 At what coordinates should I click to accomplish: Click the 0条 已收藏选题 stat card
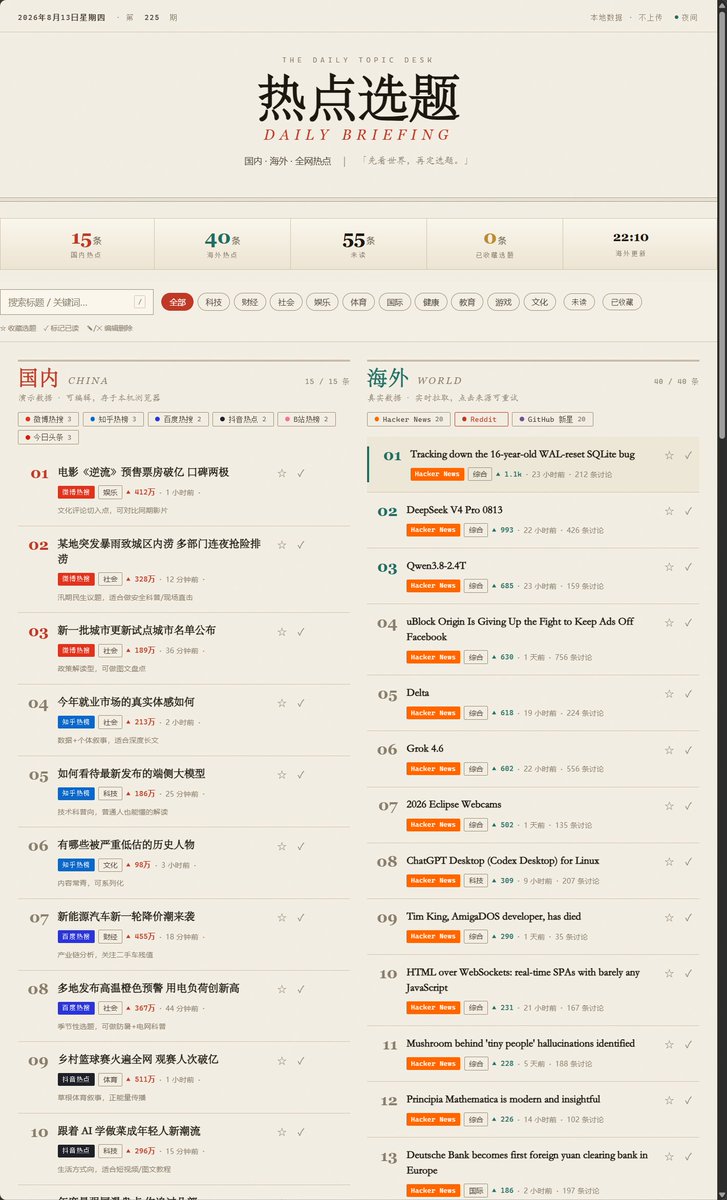[x=494, y=245]
